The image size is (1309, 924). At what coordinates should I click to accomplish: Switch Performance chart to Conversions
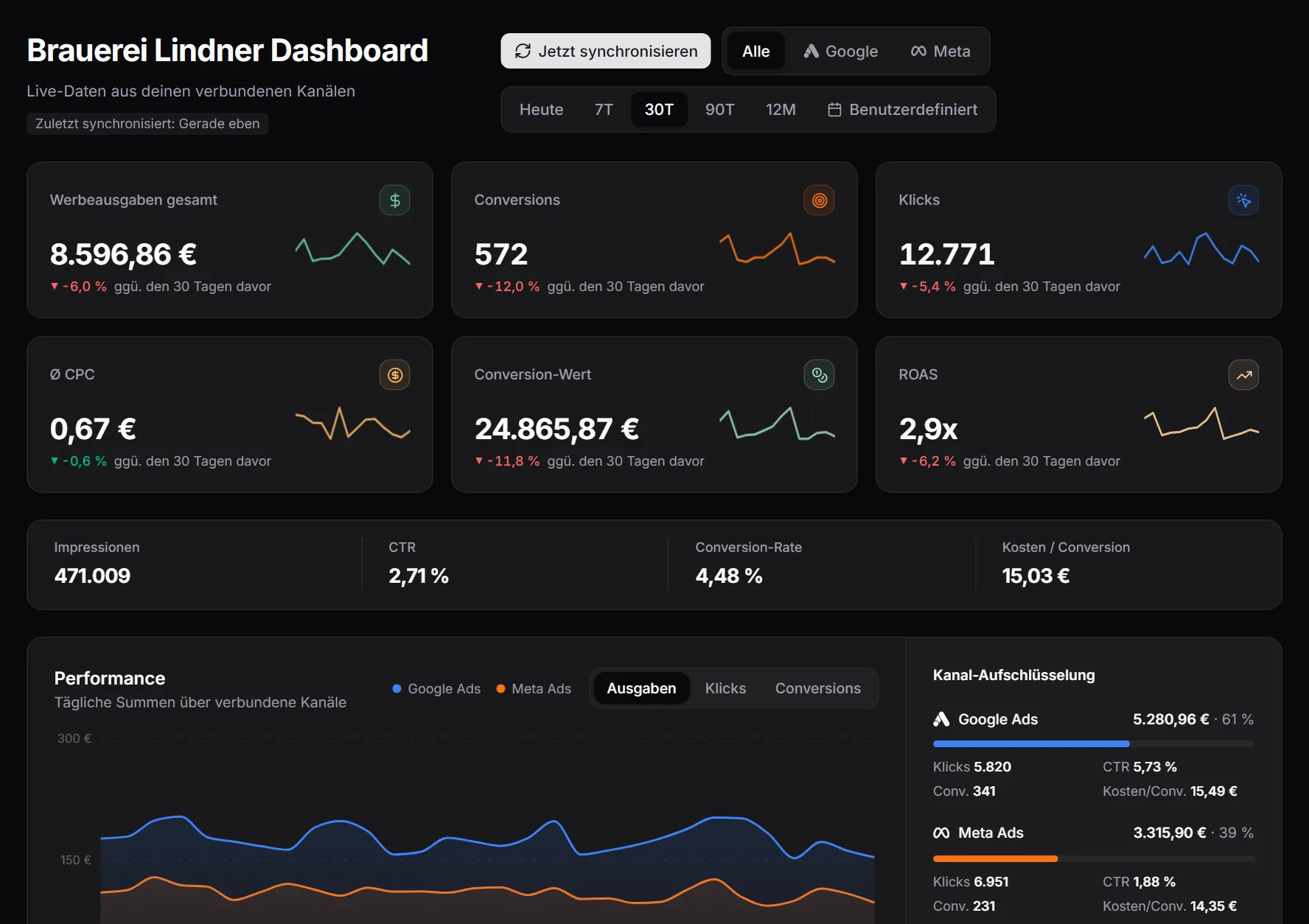817,688
